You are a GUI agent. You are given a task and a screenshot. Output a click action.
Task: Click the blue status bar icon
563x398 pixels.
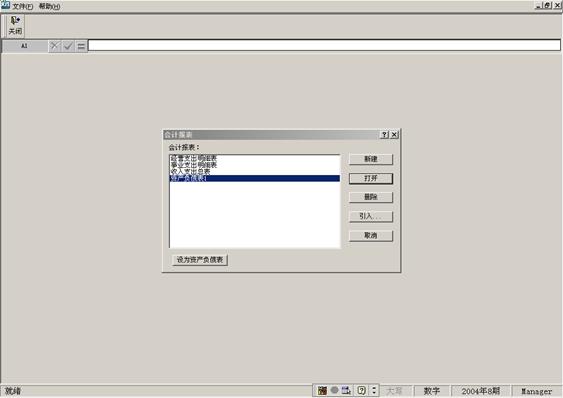point(346,390)
